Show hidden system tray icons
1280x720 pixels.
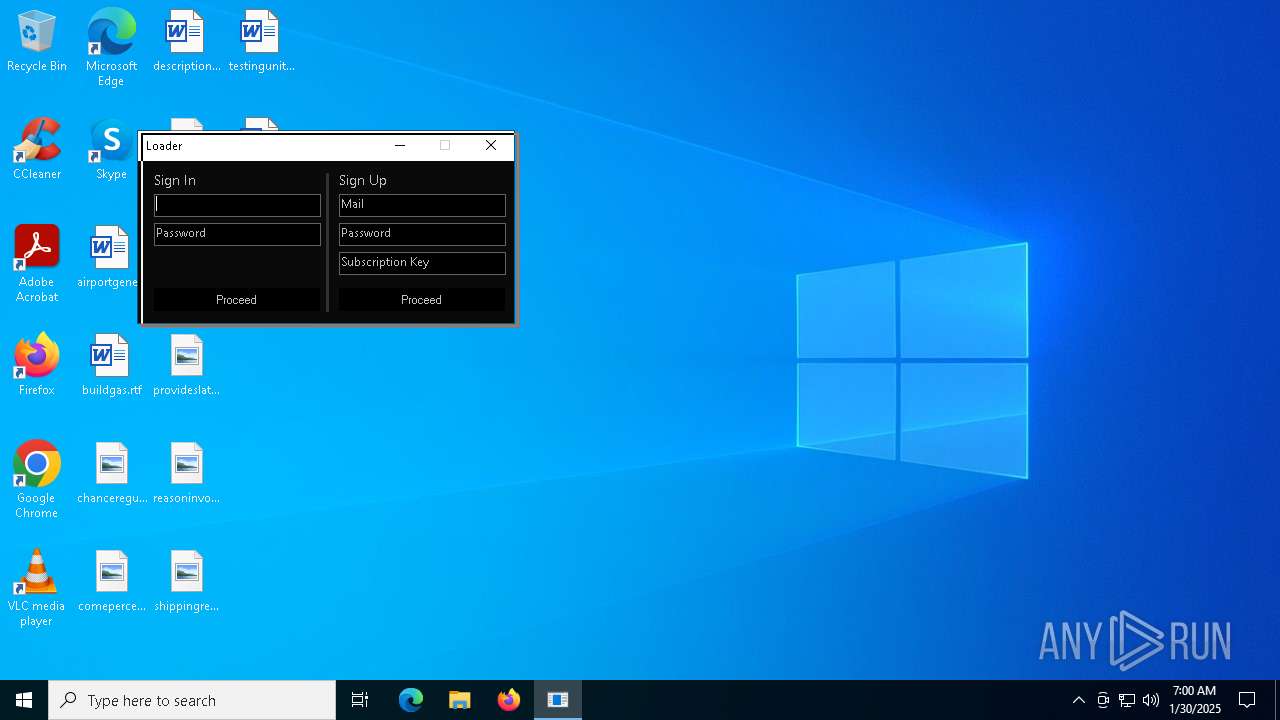1078,700
